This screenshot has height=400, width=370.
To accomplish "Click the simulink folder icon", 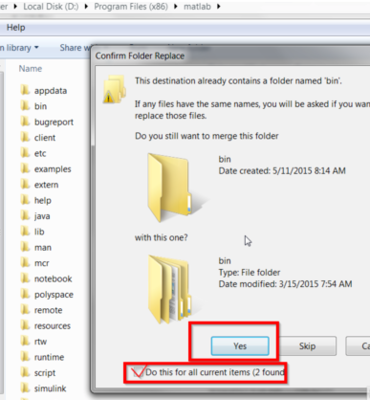I will pos(25,388).
